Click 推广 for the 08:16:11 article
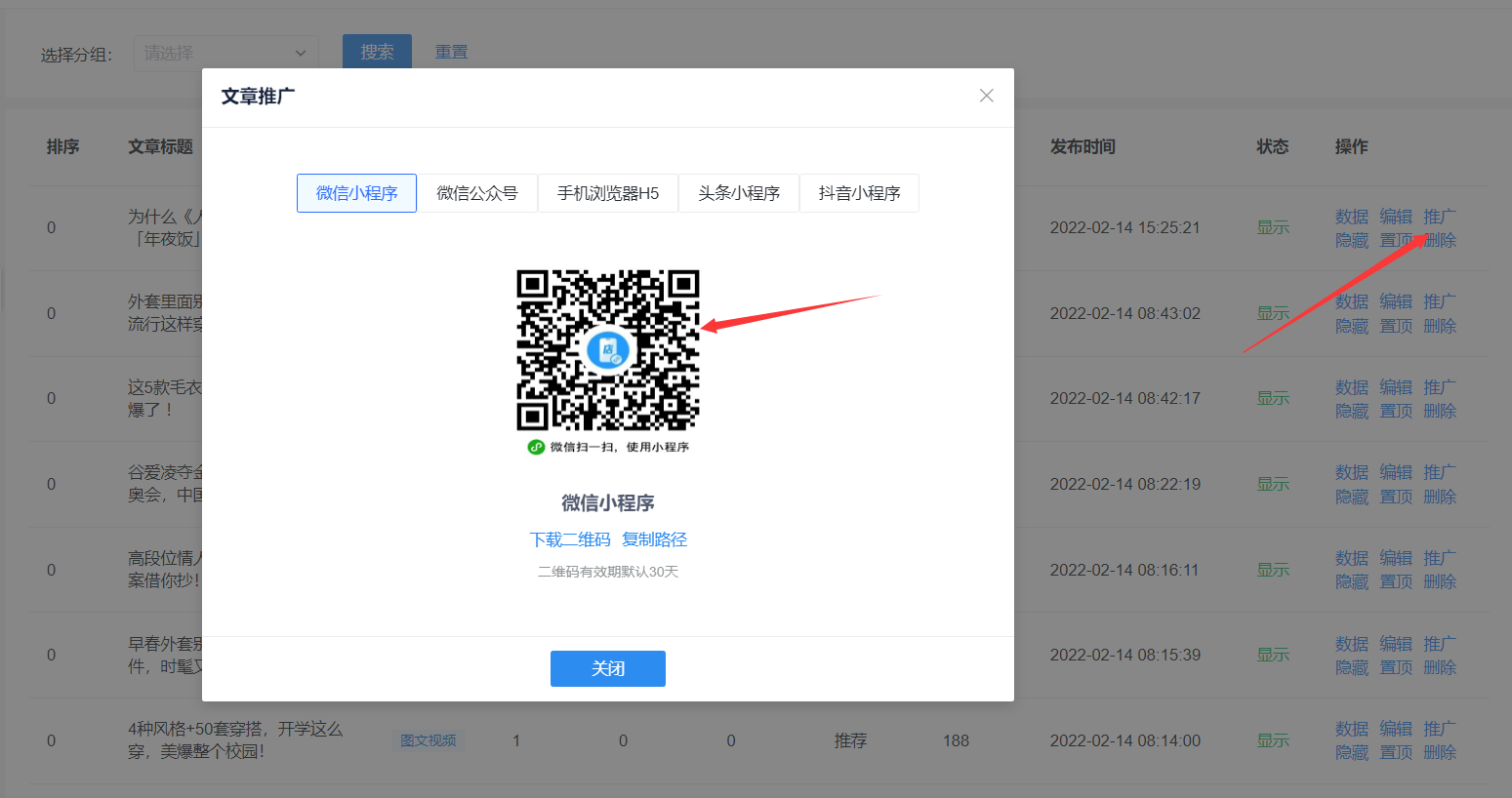 tap(1440, 558)
